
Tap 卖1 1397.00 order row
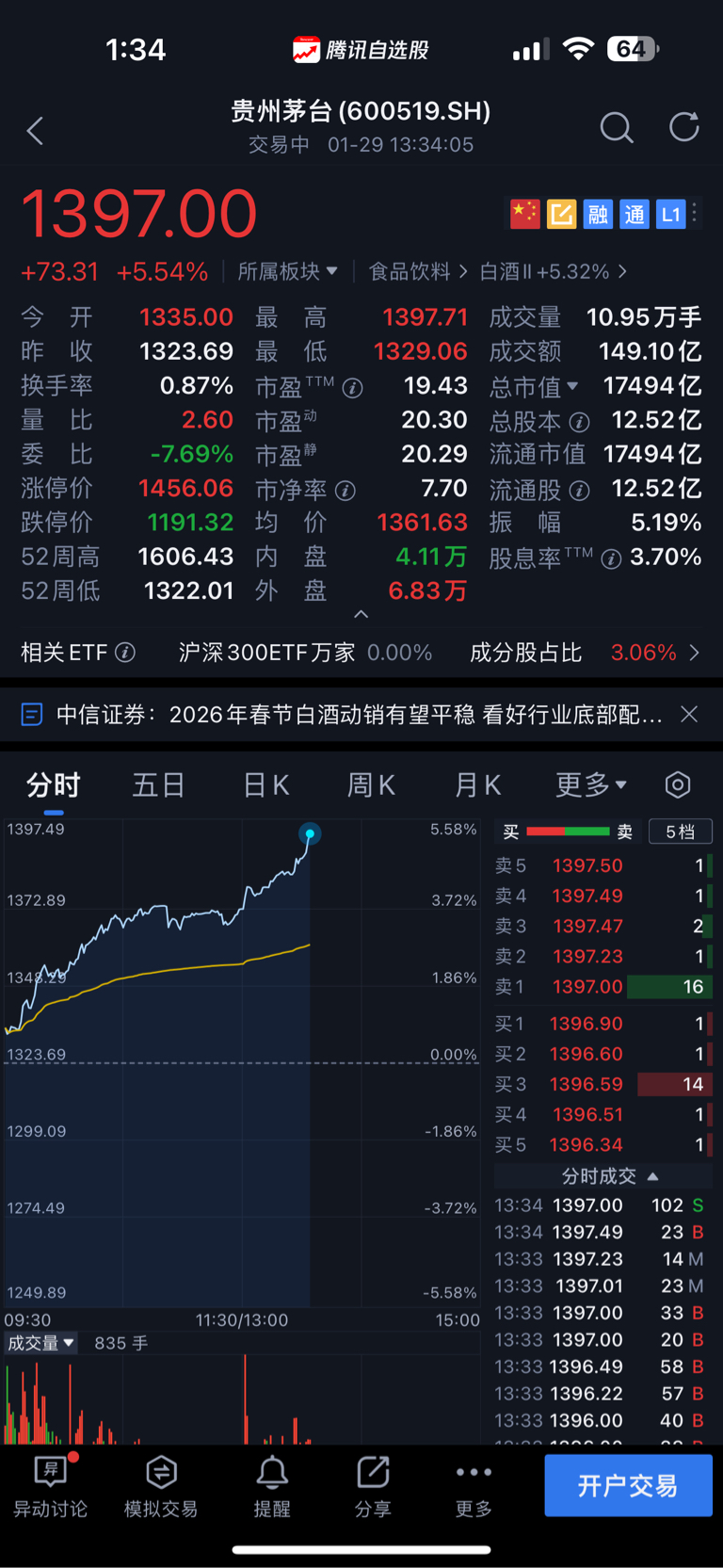coord(603,986)
